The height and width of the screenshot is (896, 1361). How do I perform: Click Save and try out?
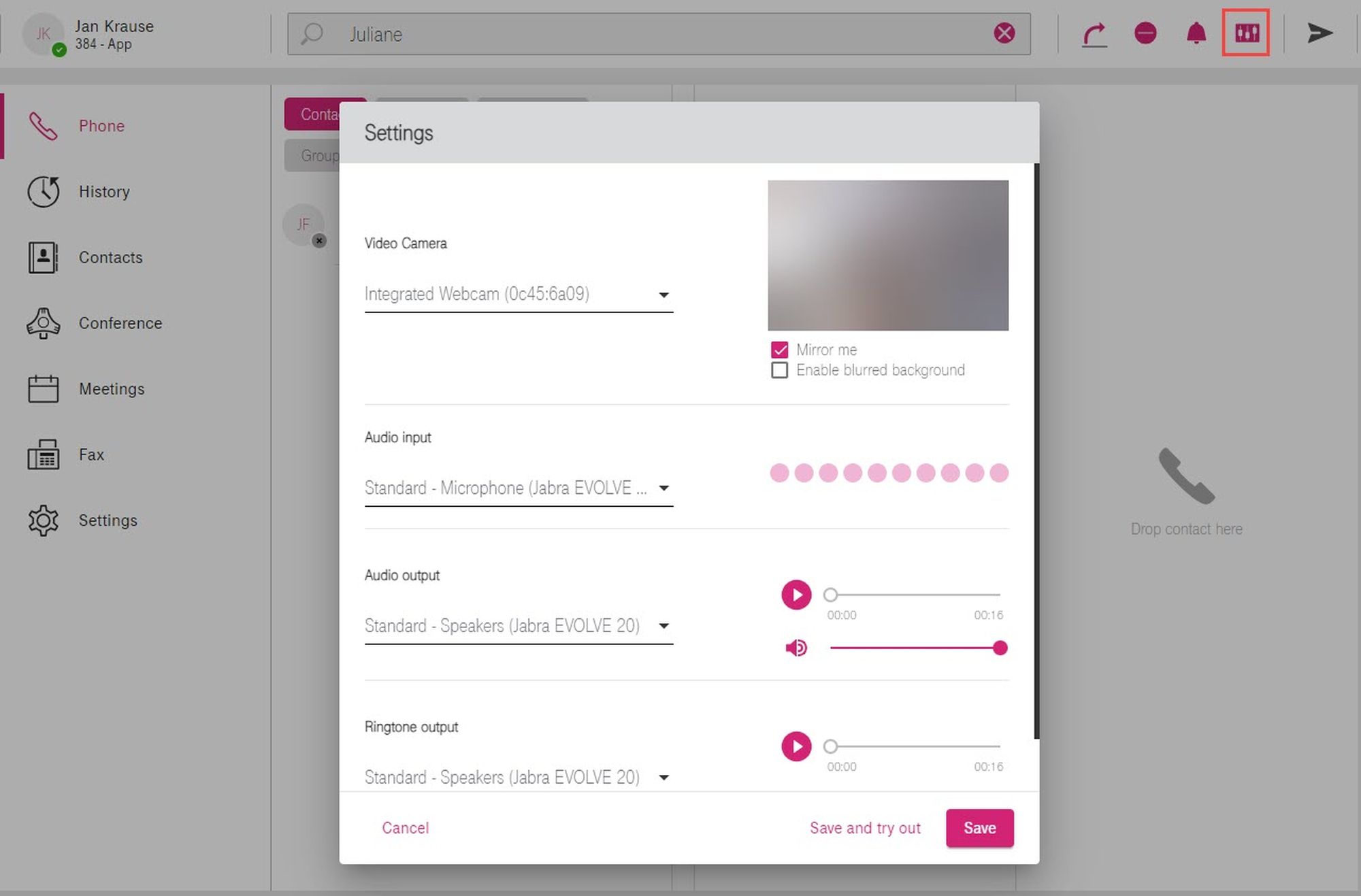click(x=865, y=828)
